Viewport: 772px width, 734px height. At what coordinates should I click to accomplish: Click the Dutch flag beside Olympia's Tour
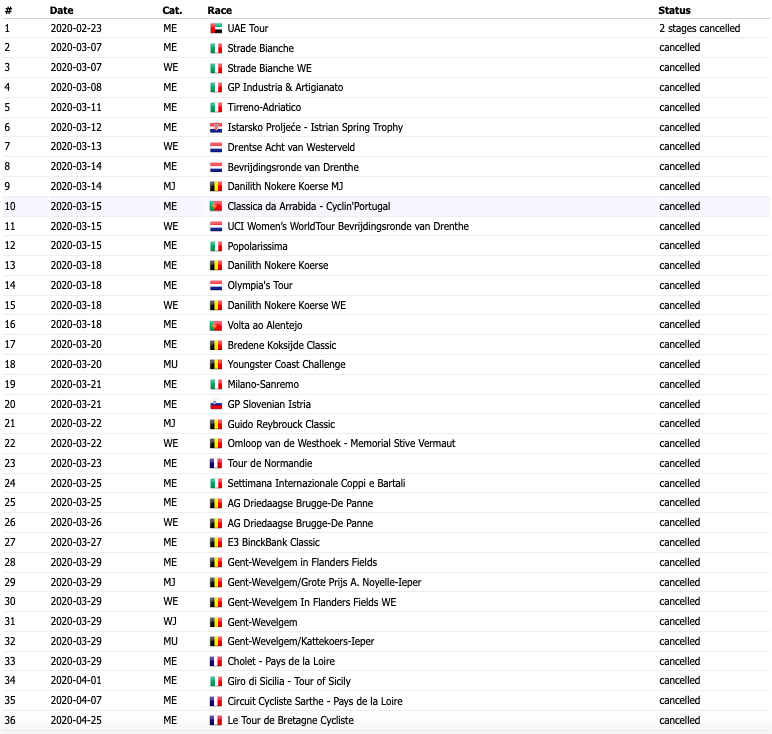tap(216, 286)
